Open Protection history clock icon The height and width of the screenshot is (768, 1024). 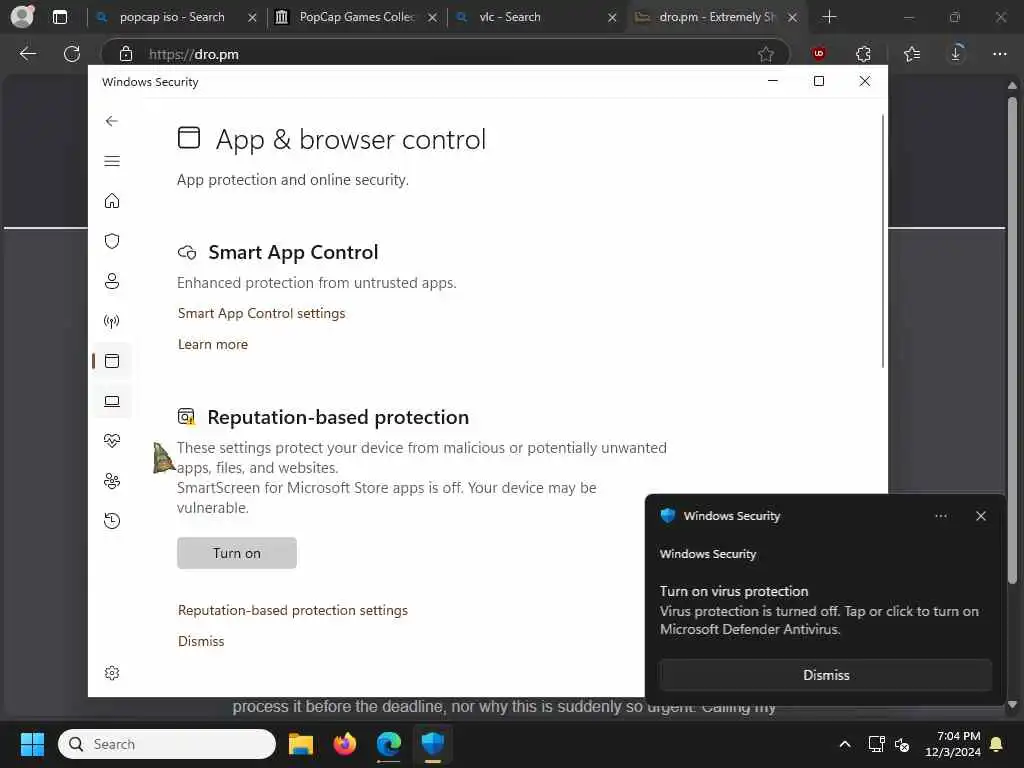pos(112,520)
